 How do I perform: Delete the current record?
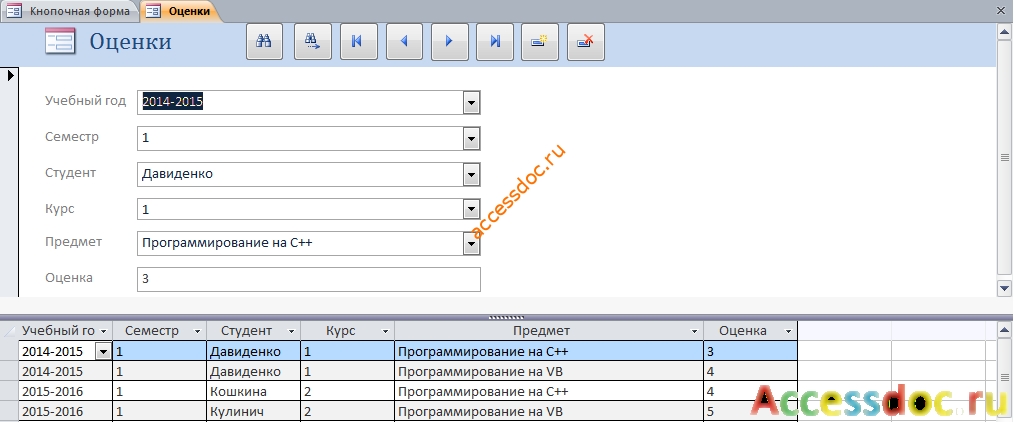tap(586, 42)
